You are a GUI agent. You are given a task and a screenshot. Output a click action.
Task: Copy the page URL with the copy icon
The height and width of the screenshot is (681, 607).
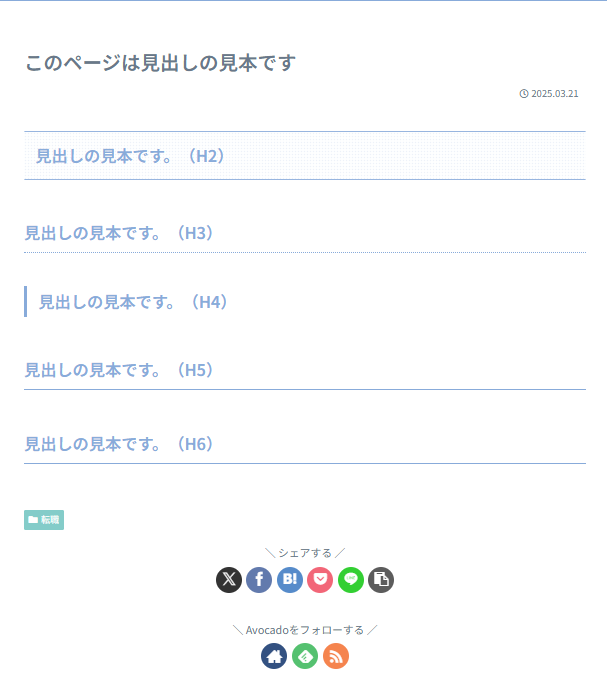tap(381, 580)
